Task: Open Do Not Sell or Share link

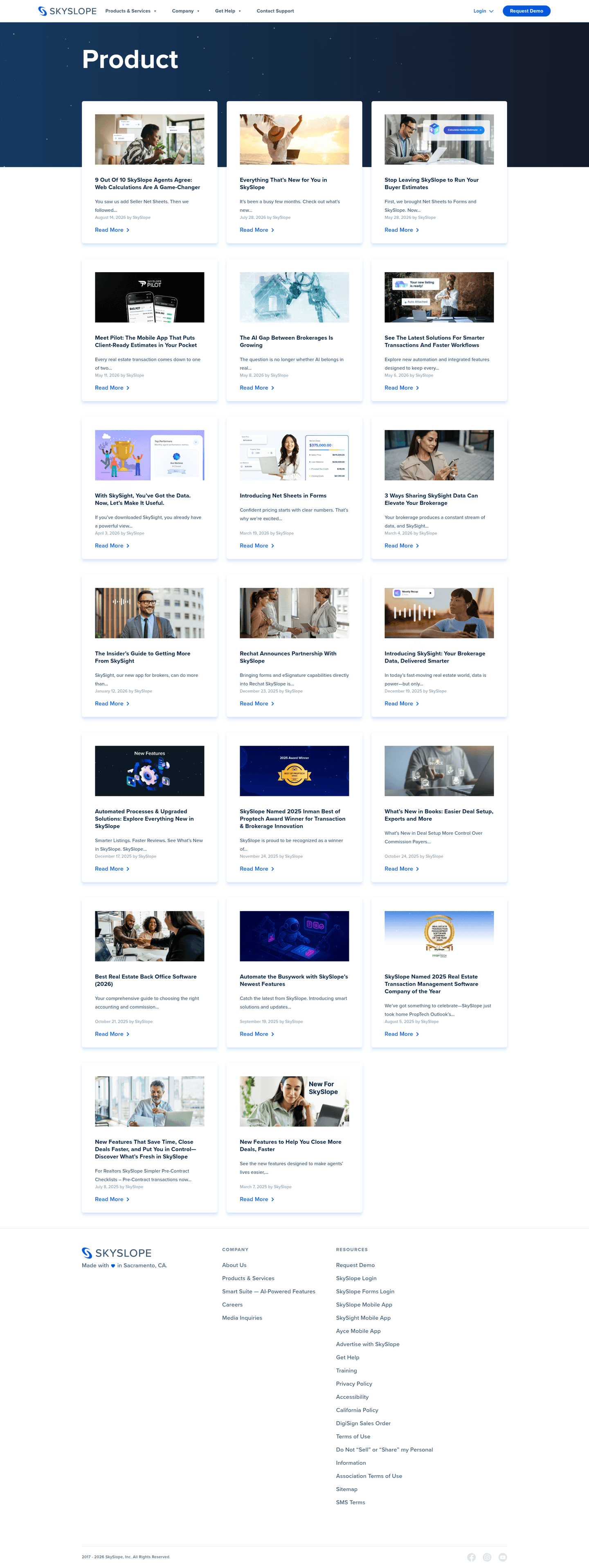Action: (384, 1456)
